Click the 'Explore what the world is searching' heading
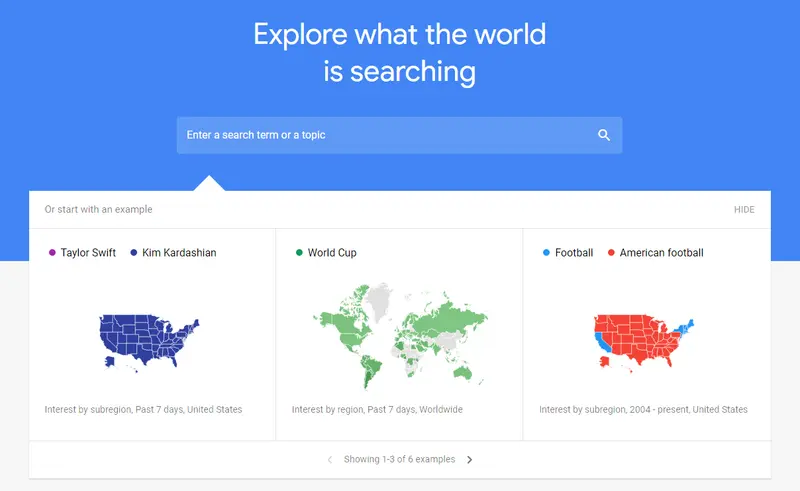800x491 pixels. (400, 52)
